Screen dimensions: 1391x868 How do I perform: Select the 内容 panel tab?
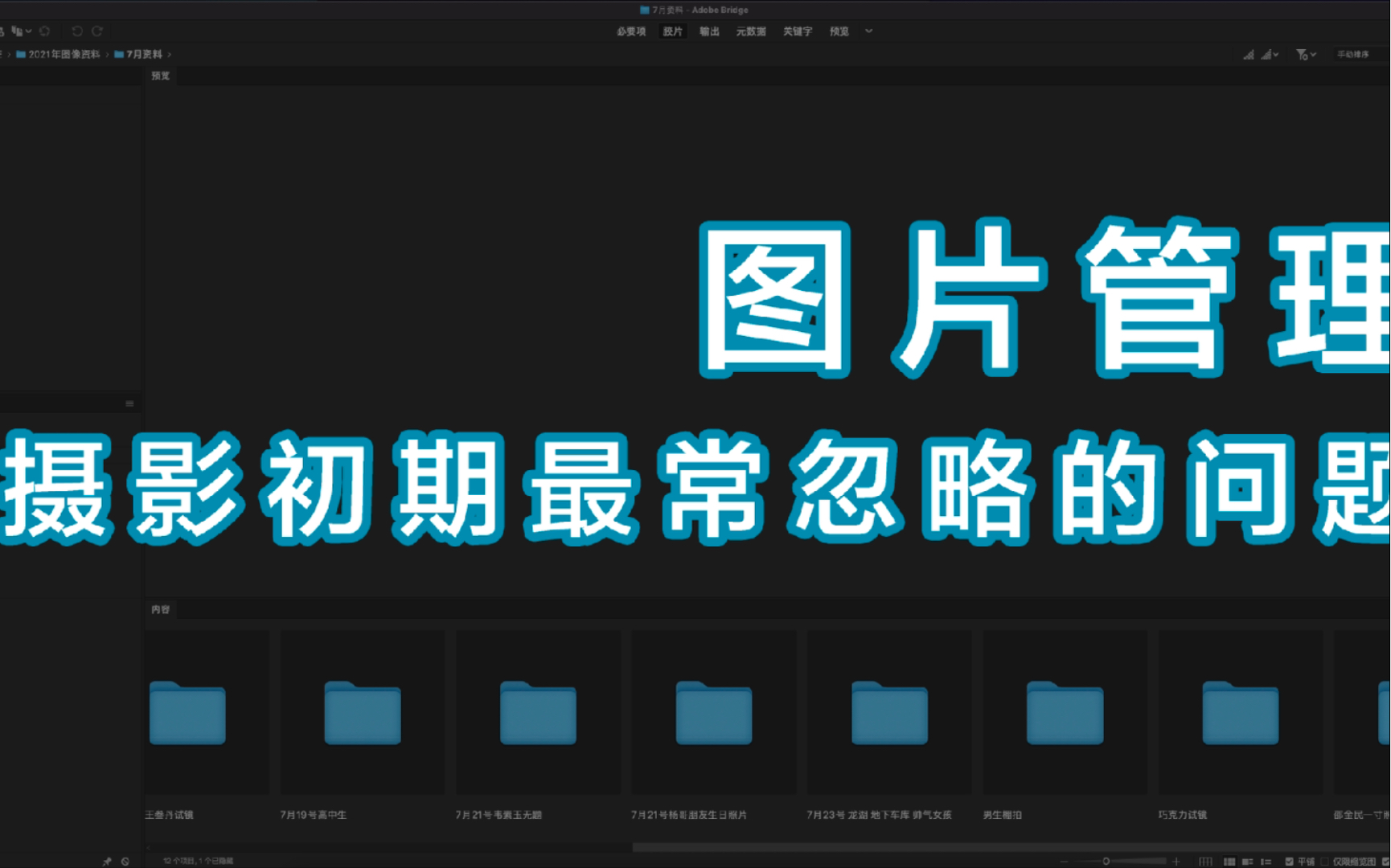[x=161, y=609]
